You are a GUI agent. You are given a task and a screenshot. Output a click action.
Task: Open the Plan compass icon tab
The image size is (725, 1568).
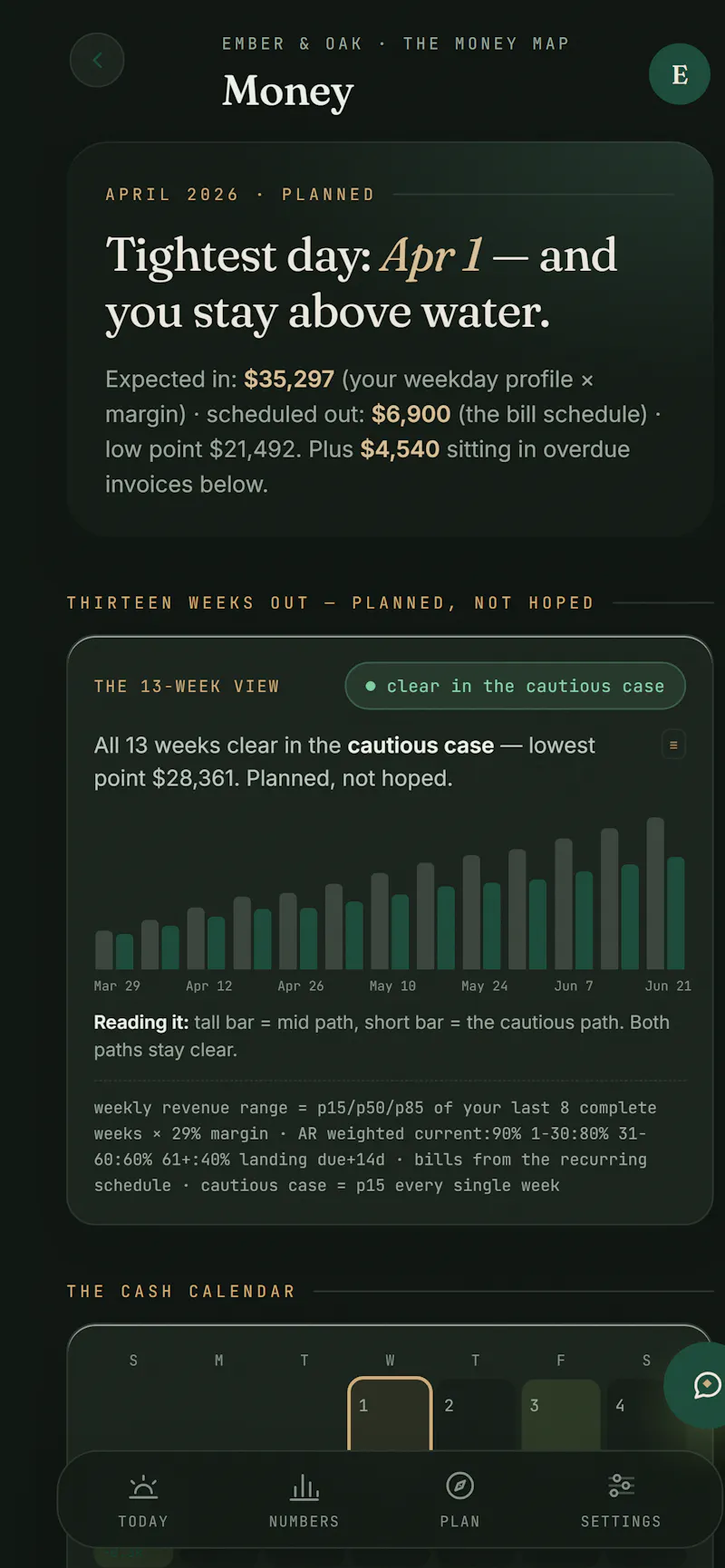point(460,1501)
